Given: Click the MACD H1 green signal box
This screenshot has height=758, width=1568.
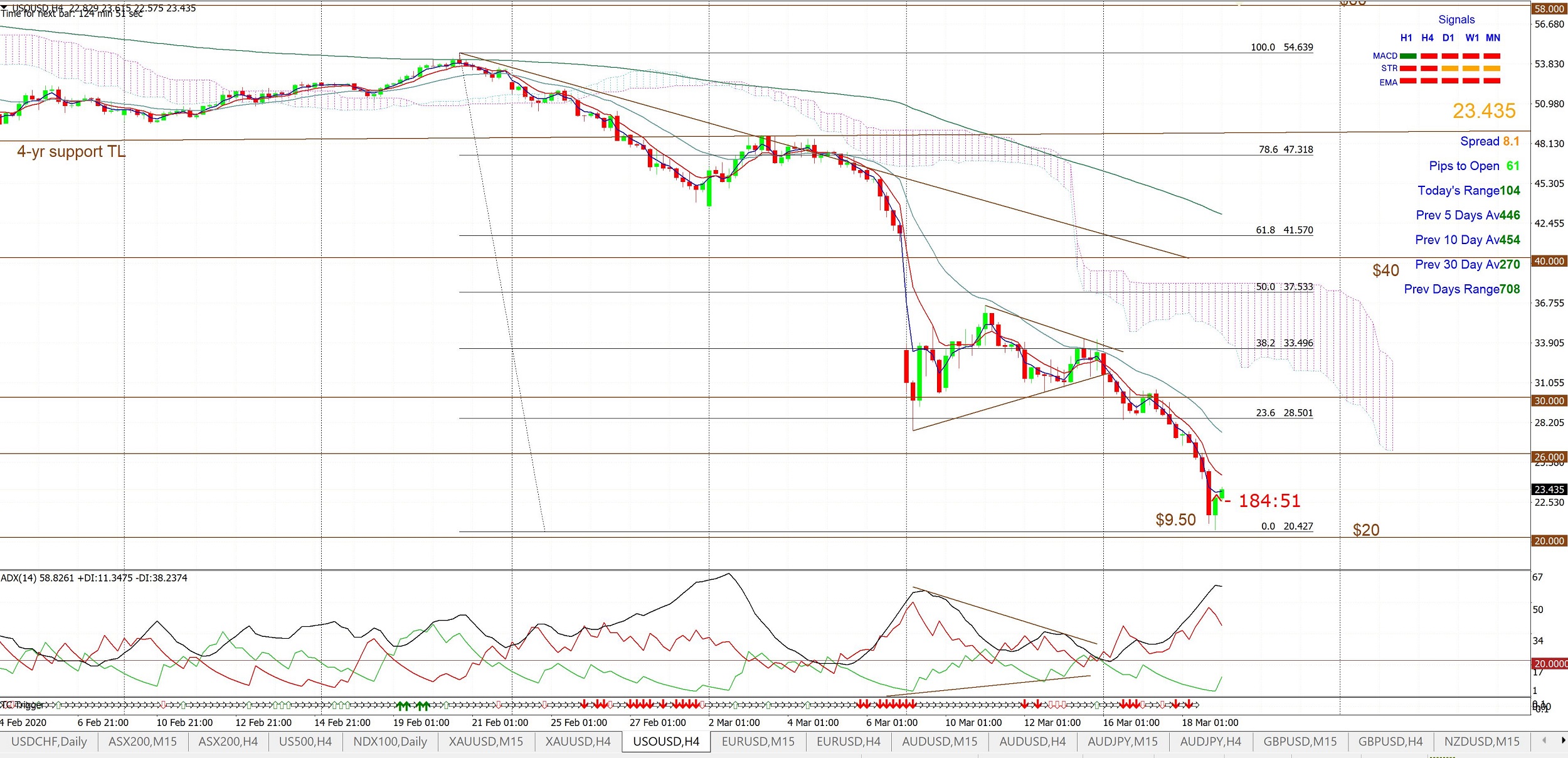Looking at the screenshot, I should tap(1408, 56).
